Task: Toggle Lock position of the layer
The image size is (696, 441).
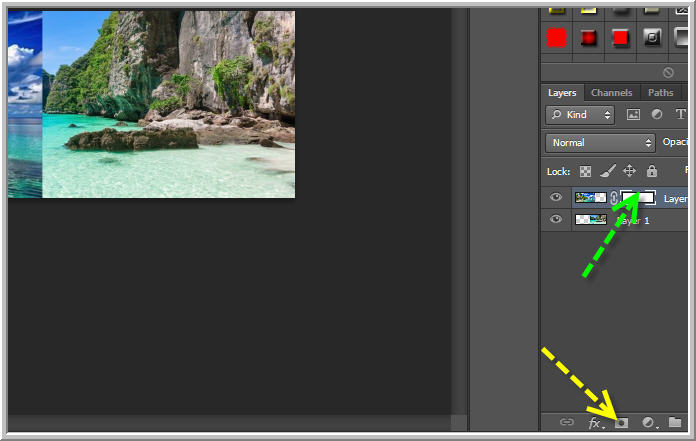Action: pyautogui.click(x=629, y=171)
